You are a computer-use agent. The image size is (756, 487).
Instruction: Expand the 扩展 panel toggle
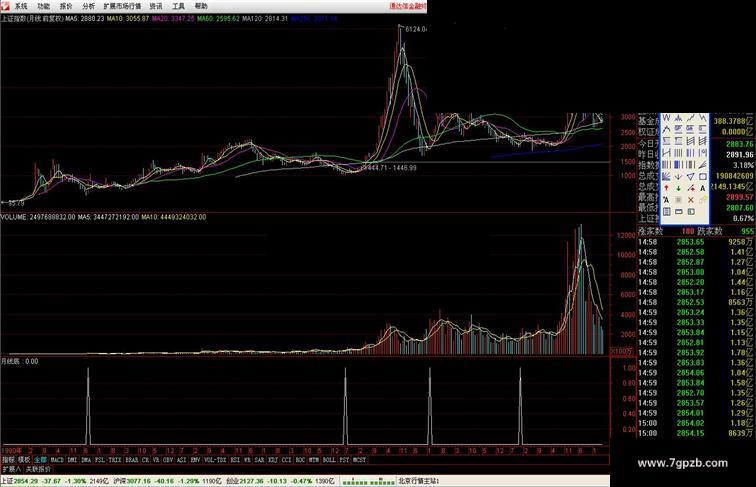coord(11,469)
